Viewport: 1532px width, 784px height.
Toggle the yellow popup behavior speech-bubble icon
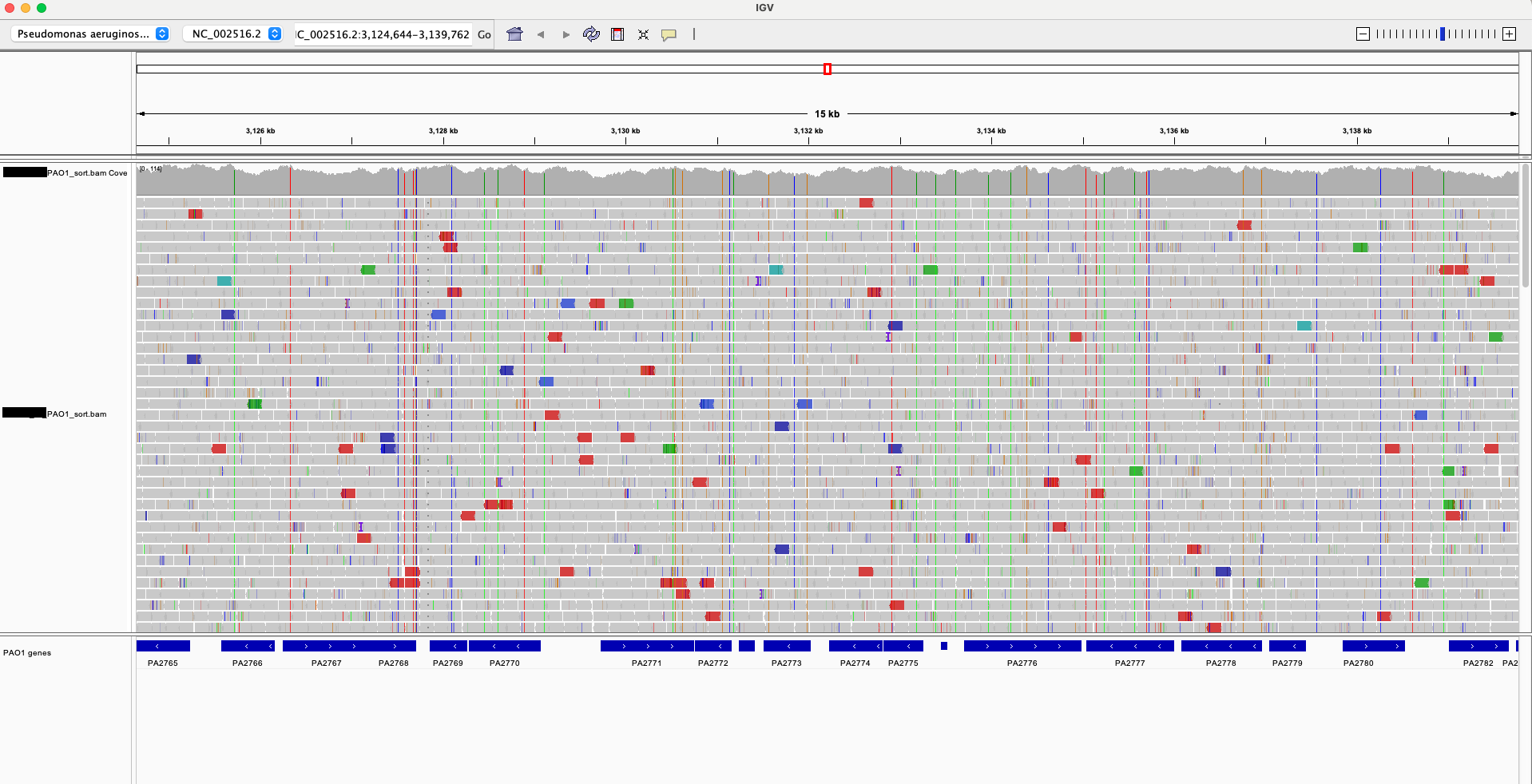tap(669, 34)
